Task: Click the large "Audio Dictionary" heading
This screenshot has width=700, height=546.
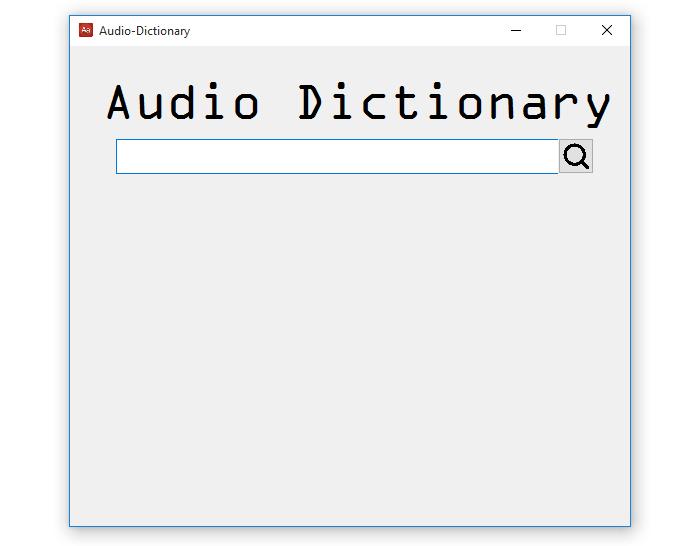Action: (x=358, y=102)
